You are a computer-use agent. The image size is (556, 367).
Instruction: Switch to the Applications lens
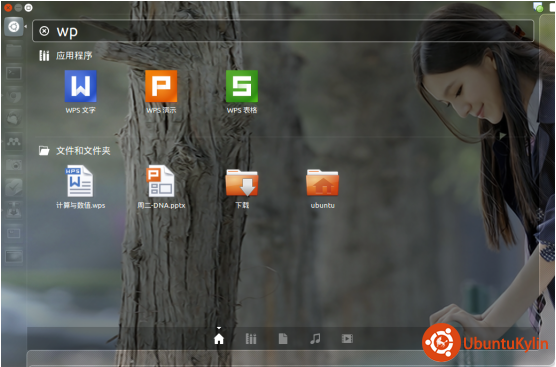[x=251, y=339]
